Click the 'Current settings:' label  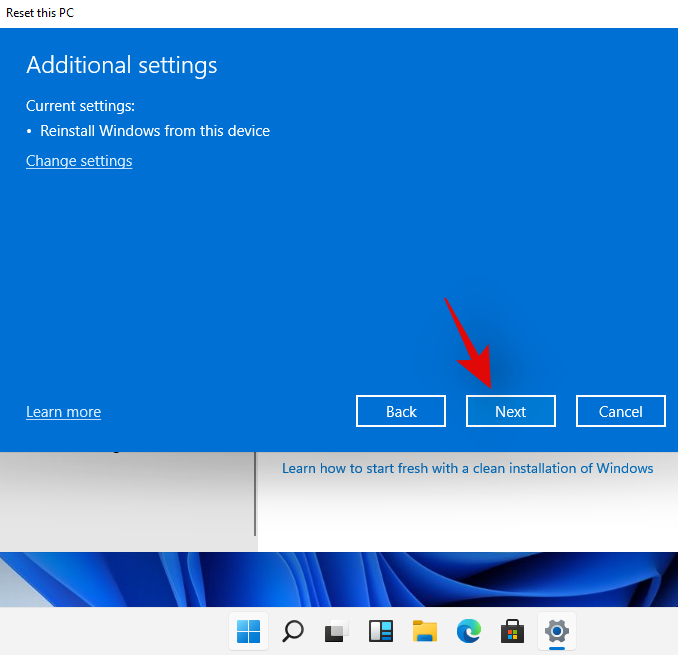tap(80, 106)
